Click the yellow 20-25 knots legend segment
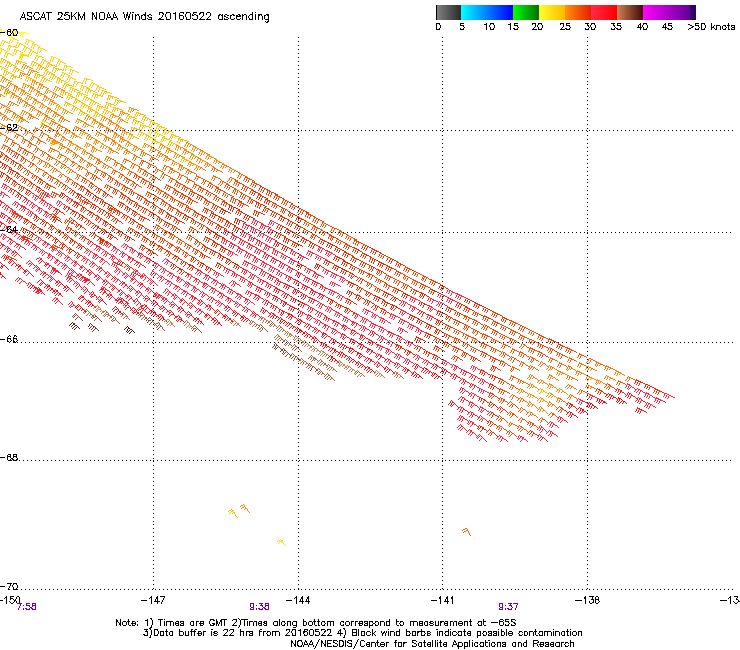This screenshot has width=740, height=650. click(x=552, y=12)
